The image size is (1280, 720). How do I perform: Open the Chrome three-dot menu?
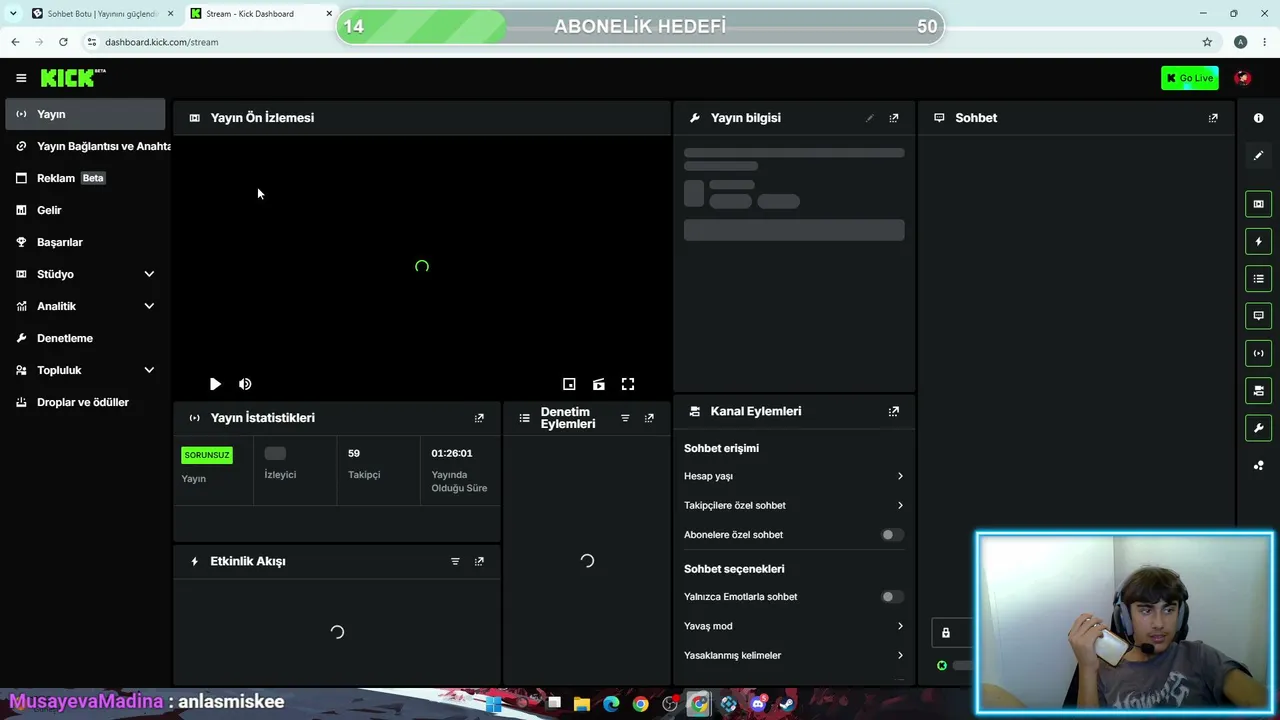1265,42
